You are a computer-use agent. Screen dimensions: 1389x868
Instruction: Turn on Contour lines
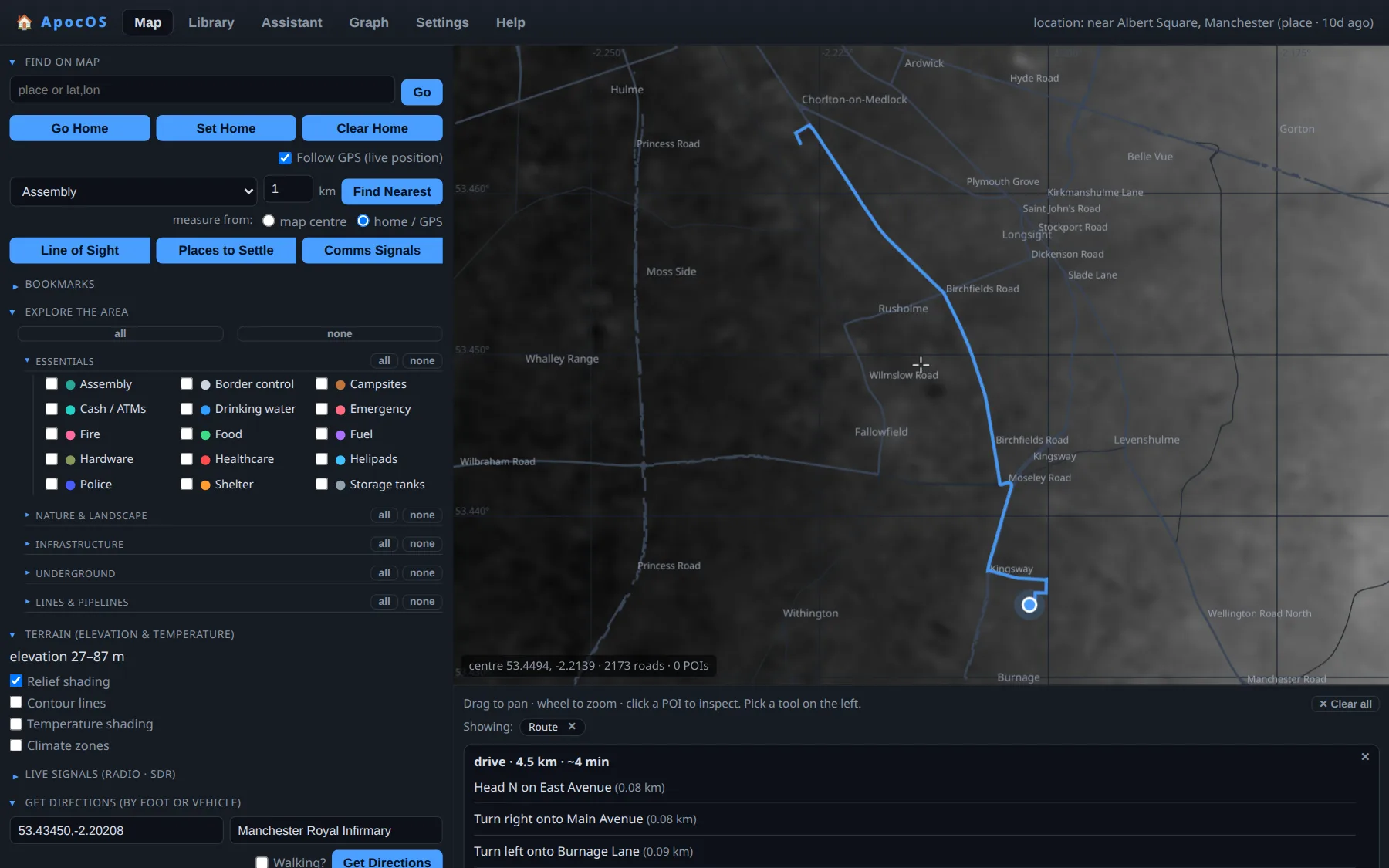16,702
